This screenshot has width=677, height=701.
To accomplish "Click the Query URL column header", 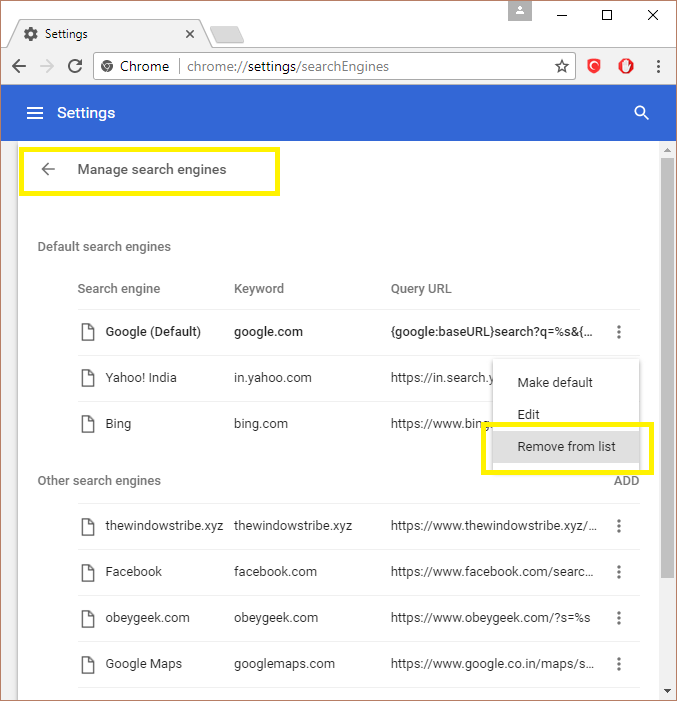I will (x=421, y=289).
